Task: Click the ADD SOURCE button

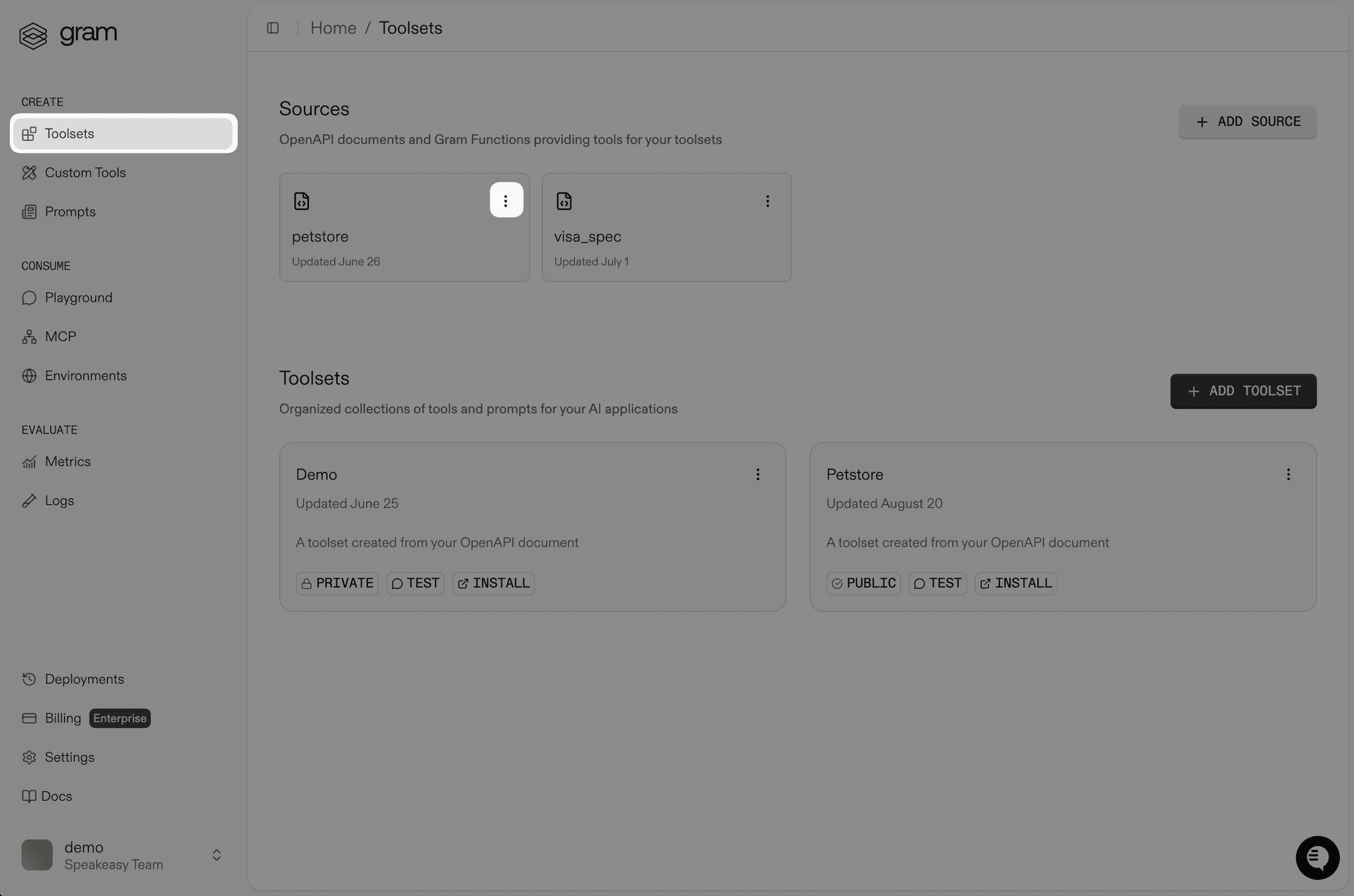Action: (x=1247, y=121)
